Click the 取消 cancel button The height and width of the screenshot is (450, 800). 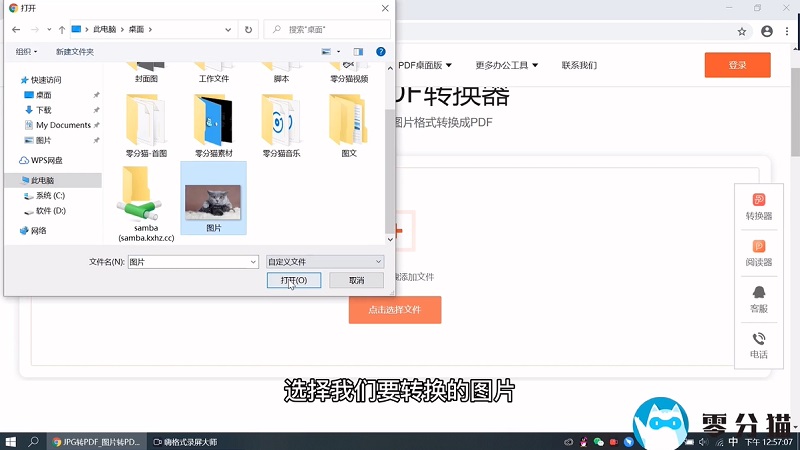[357, 281]
